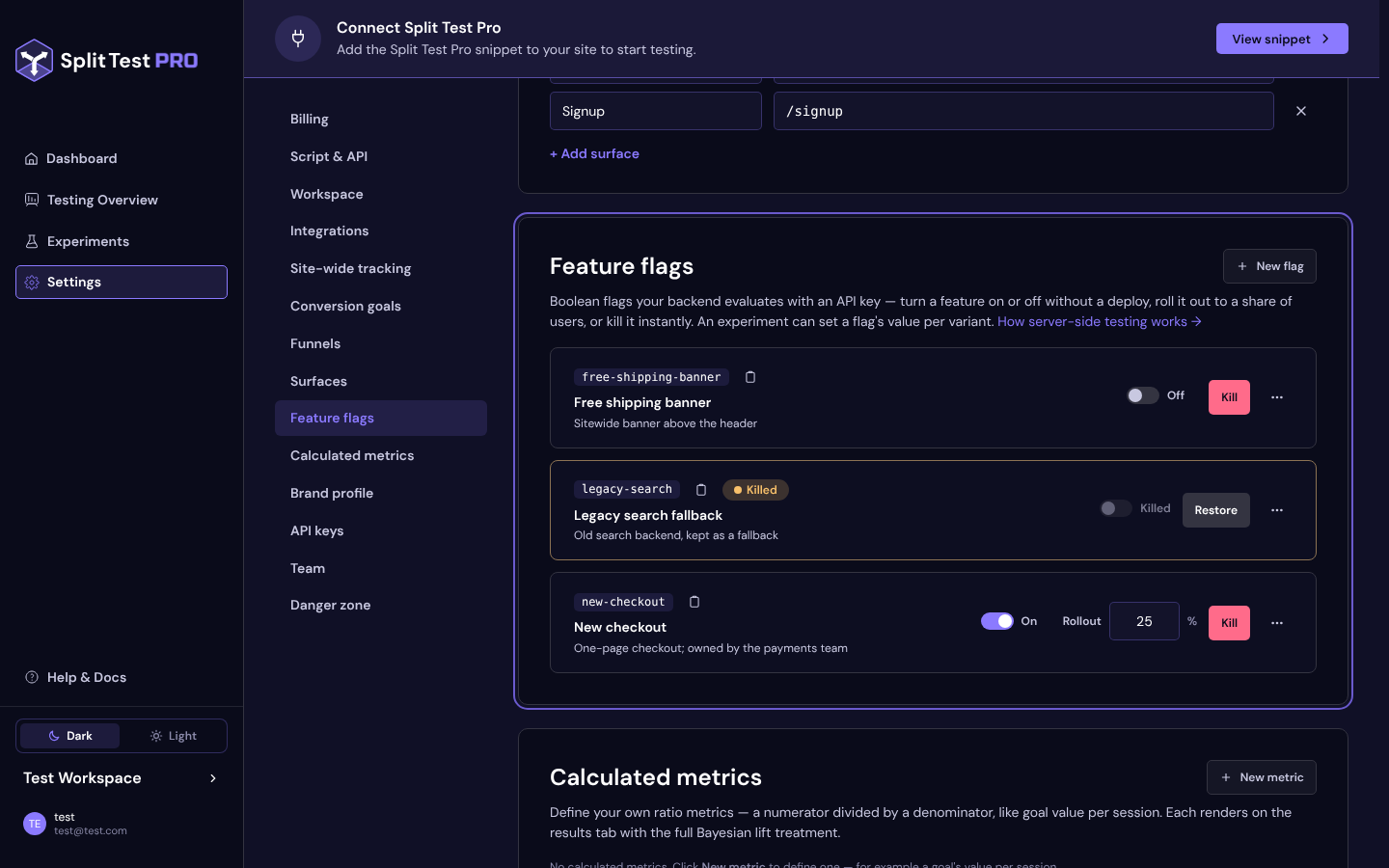The width and height of the screenshot is (1389, 868).
Task: Click the TE user avatar
Action: (35, 824)
